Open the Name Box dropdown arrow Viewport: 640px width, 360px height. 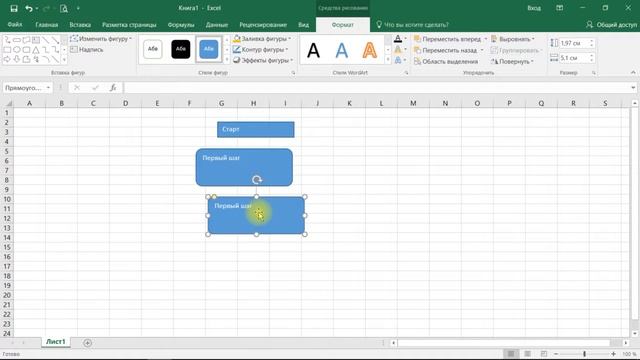tap(48, 88)
